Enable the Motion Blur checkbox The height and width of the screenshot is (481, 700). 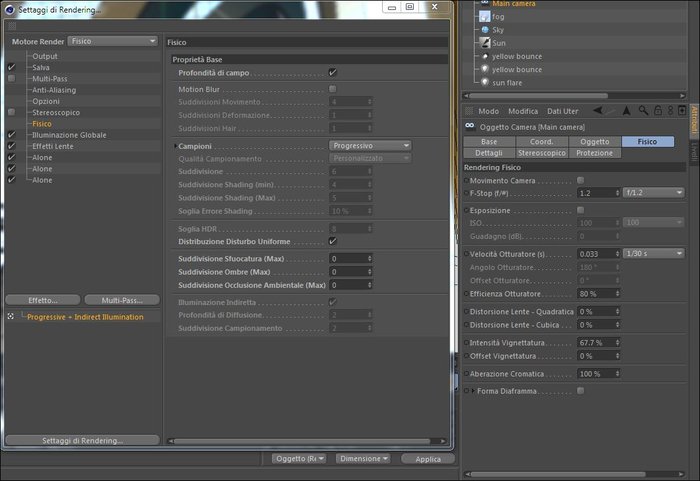pos(333,89)
